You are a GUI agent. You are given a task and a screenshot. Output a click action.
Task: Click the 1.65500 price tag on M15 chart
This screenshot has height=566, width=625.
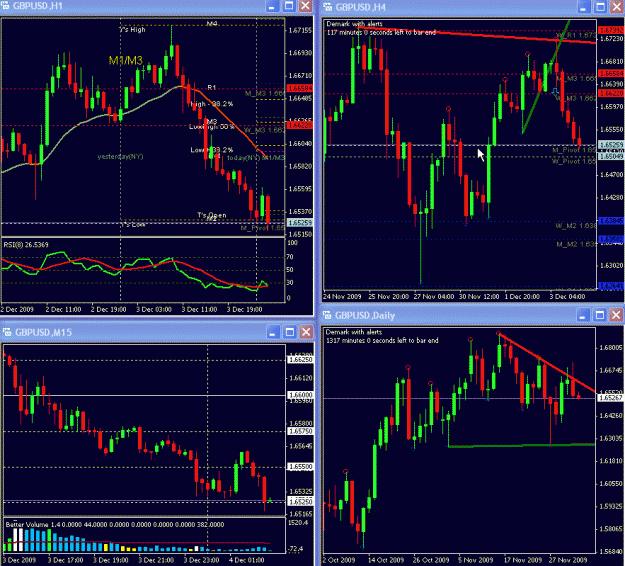tap(301, 466)
